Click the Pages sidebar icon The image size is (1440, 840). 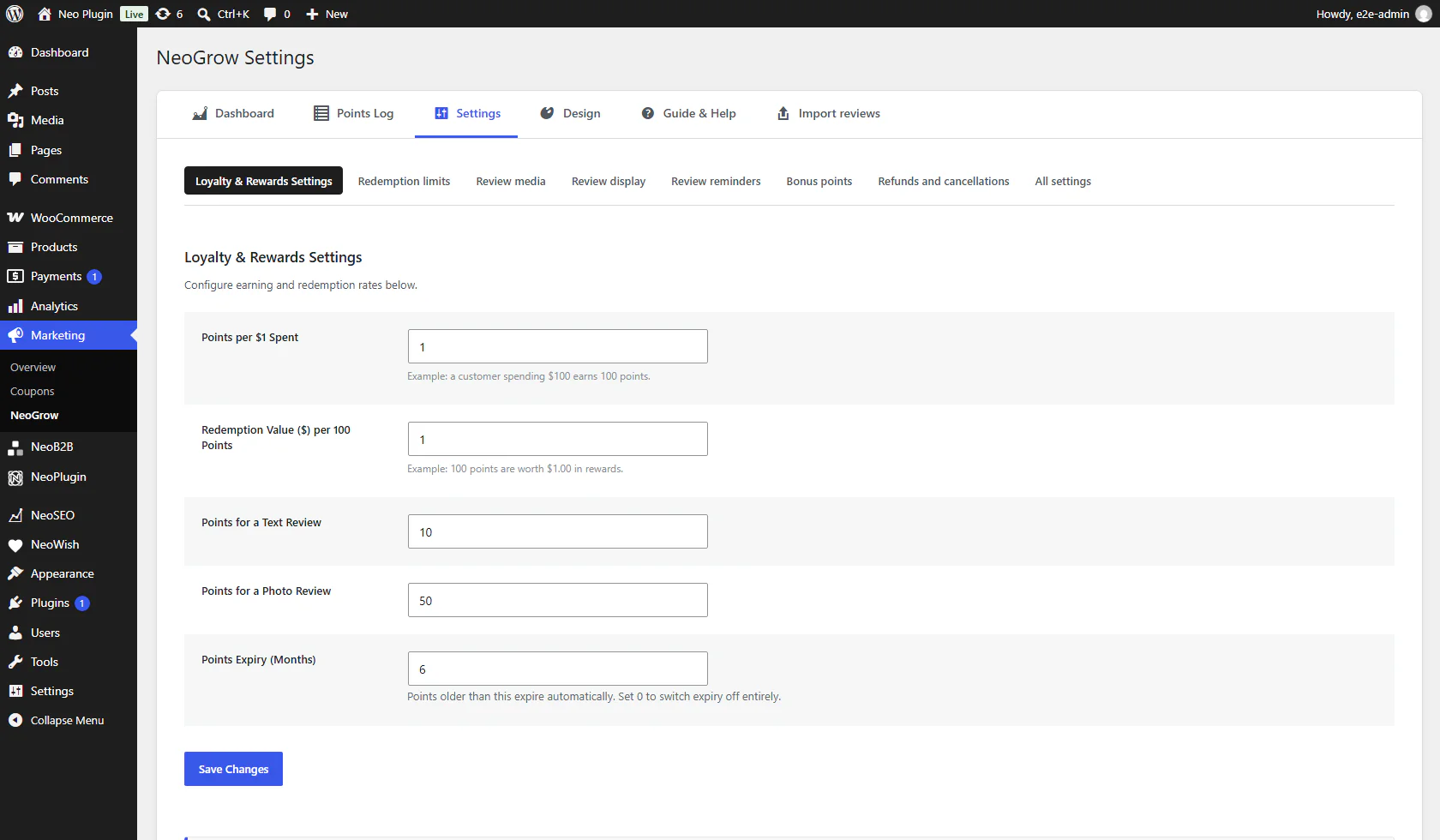point(15,150)
